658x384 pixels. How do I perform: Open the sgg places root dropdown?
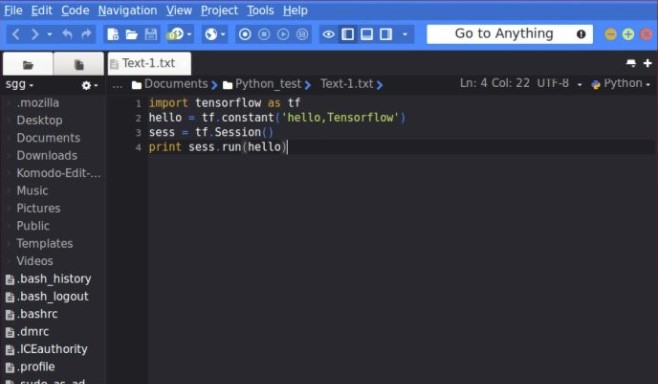pos(19,85)
